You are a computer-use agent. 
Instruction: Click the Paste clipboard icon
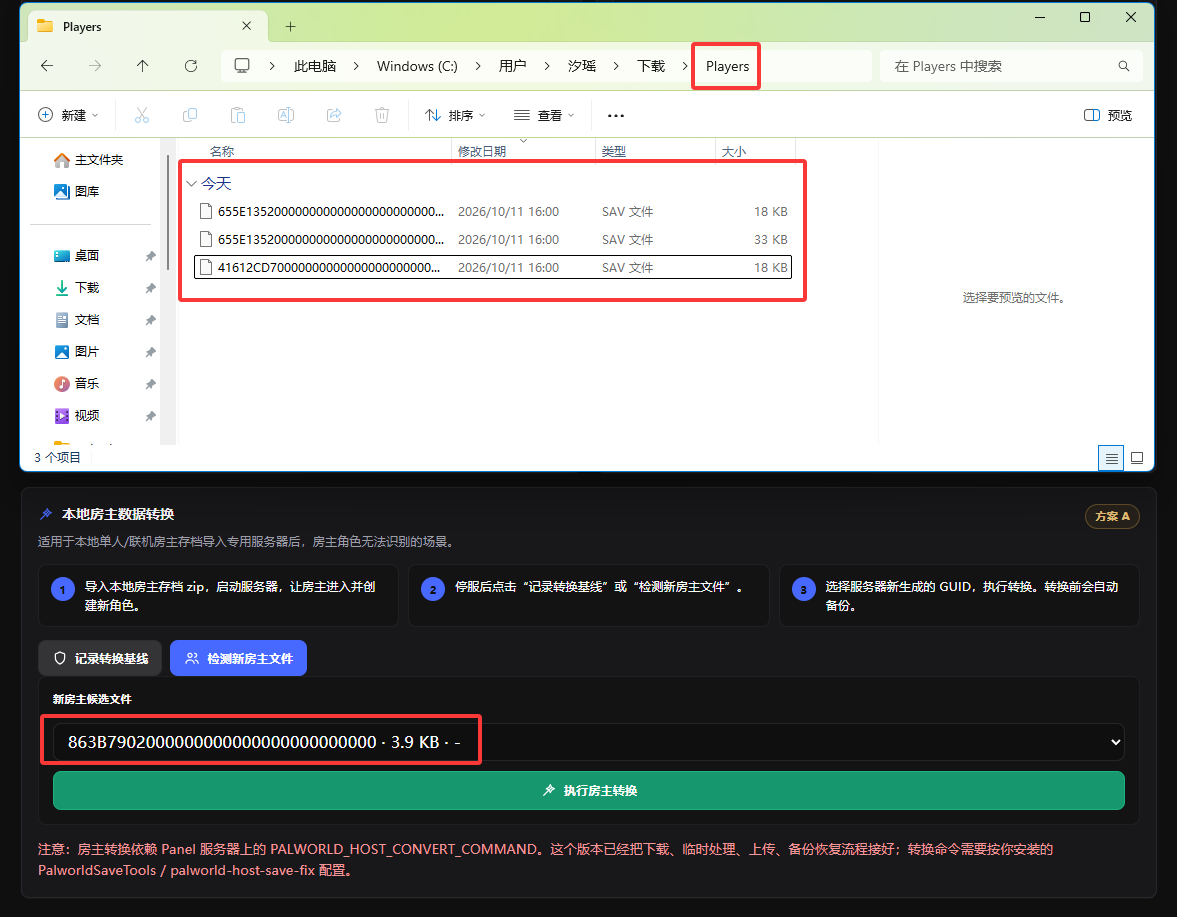238,115
